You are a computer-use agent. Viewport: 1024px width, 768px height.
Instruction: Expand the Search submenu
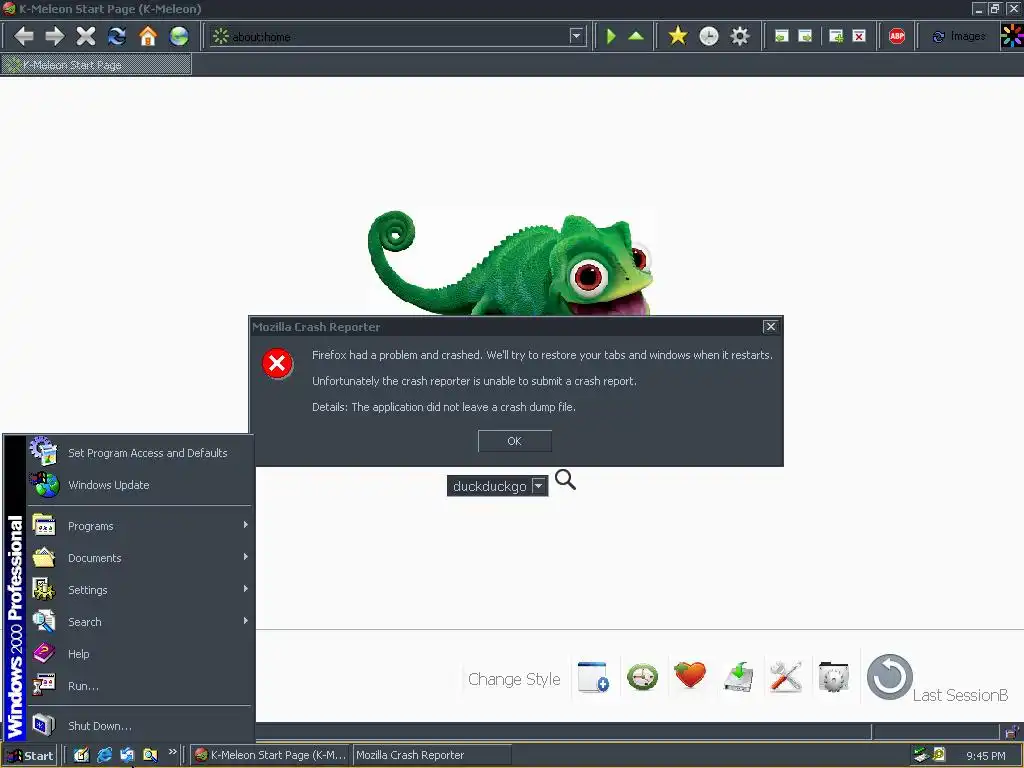click(140, 622)
